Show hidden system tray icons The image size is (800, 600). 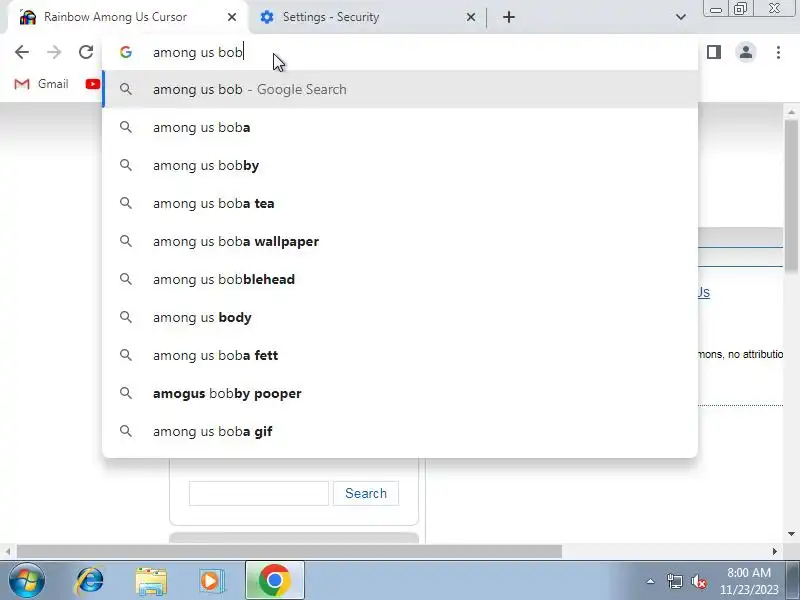click(651, 581)
